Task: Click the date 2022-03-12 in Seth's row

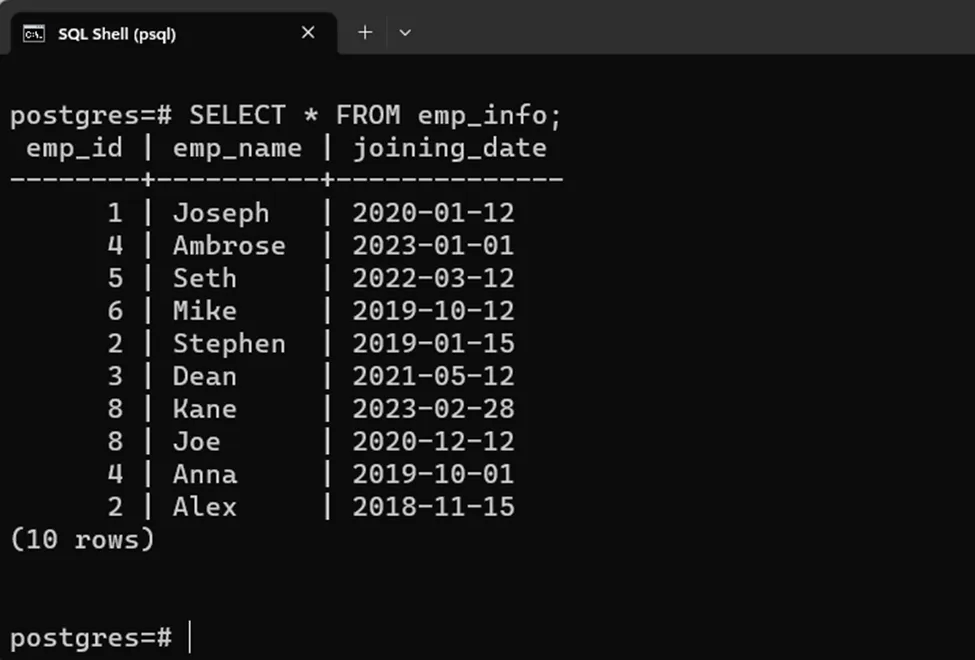Action: pyautogui.click(x=433, y=278)
